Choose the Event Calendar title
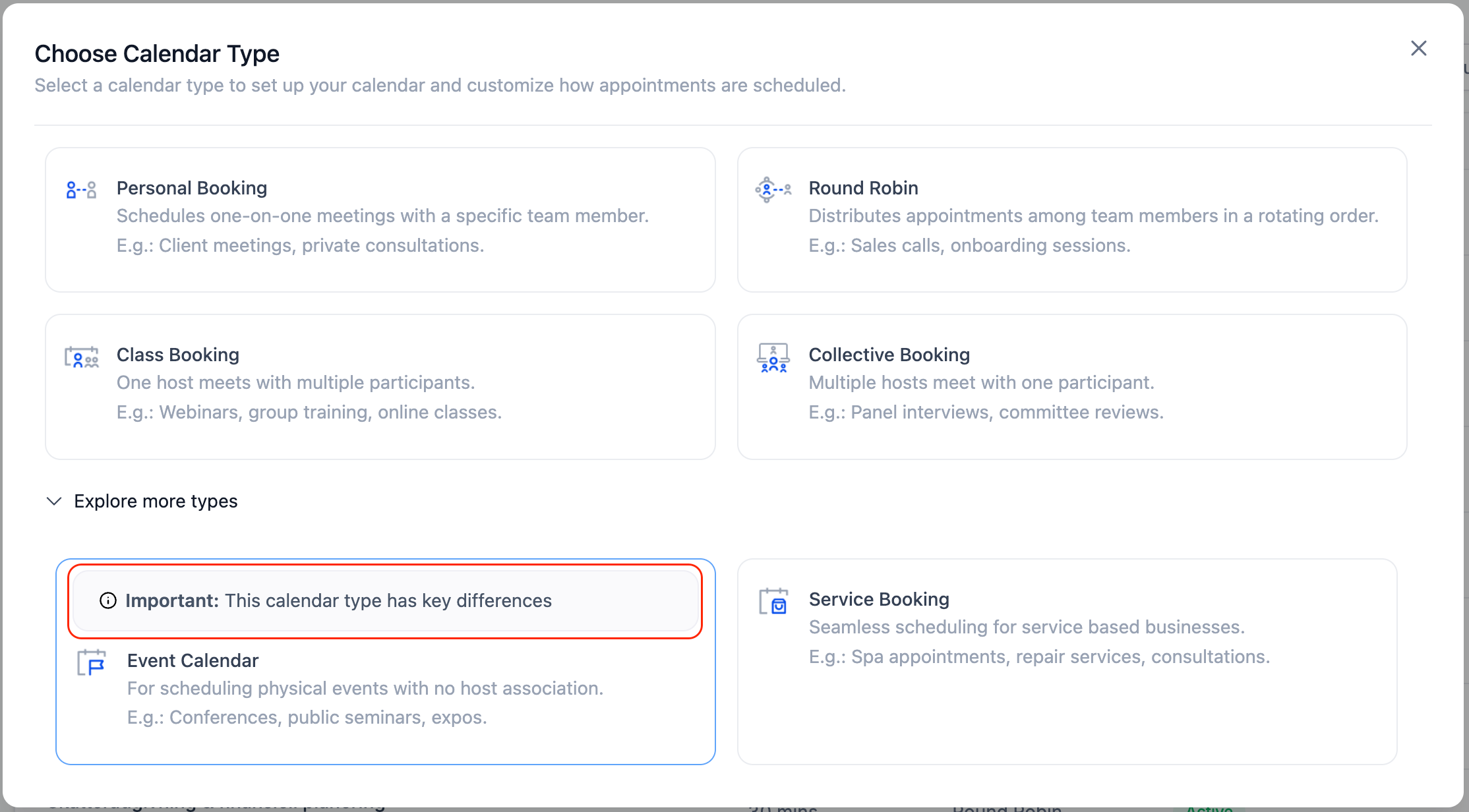Viewport: 1469px width, 812px height. point(193,660)
